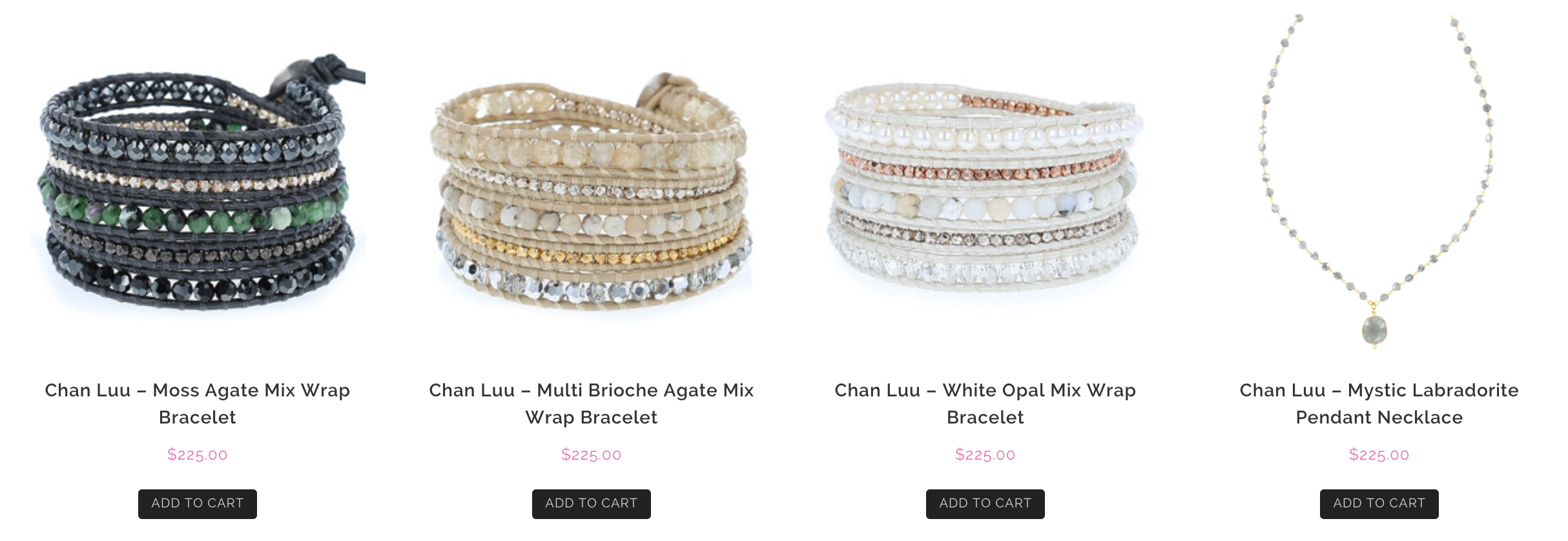Add the Multi Brioche Agate bracelet to cart
1568x541 pixels.
592,504
